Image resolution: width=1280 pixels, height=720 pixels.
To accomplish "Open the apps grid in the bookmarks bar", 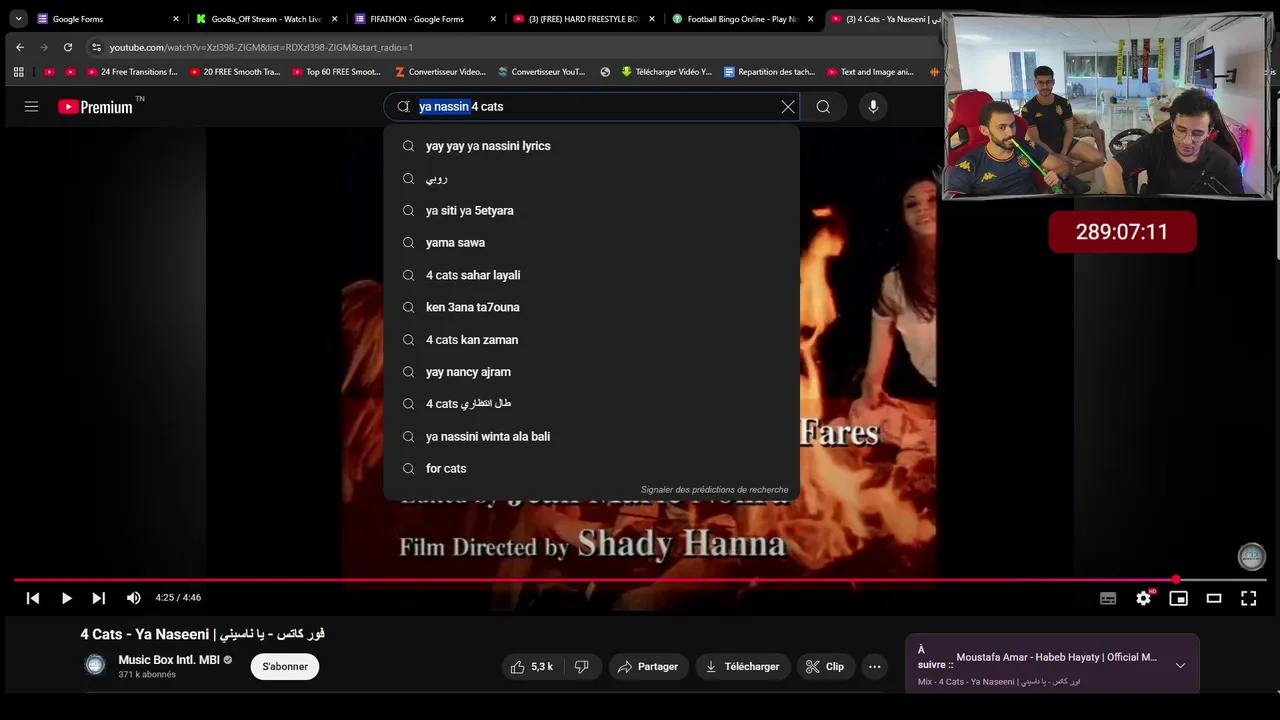I will pos(18,72).
